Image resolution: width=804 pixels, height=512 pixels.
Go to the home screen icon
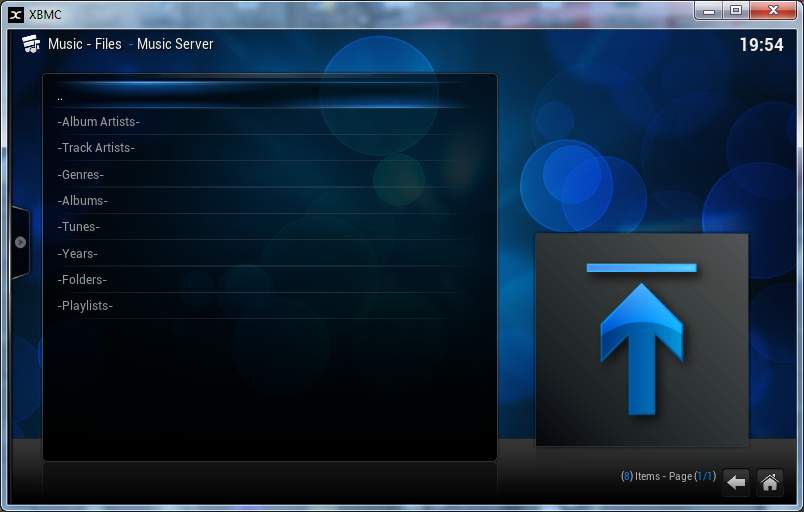[x=770, y=482]
